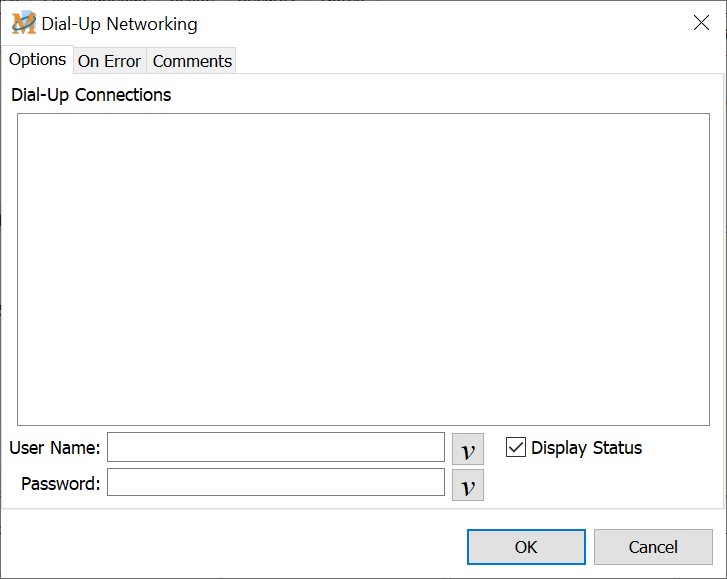Click the Macro Scheduler icon in title bar
The height and width of the screenshot is (579, 727).
point(23,24)
